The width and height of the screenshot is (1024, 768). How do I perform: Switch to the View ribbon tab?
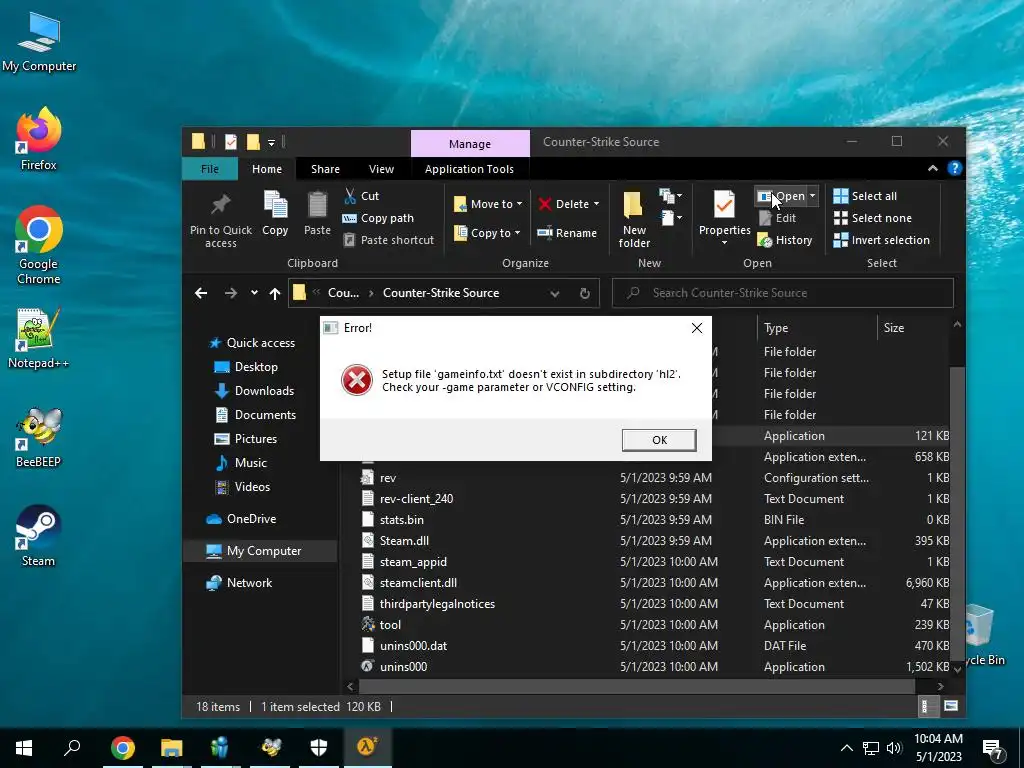pyautogui.click(x=381, y=168)
